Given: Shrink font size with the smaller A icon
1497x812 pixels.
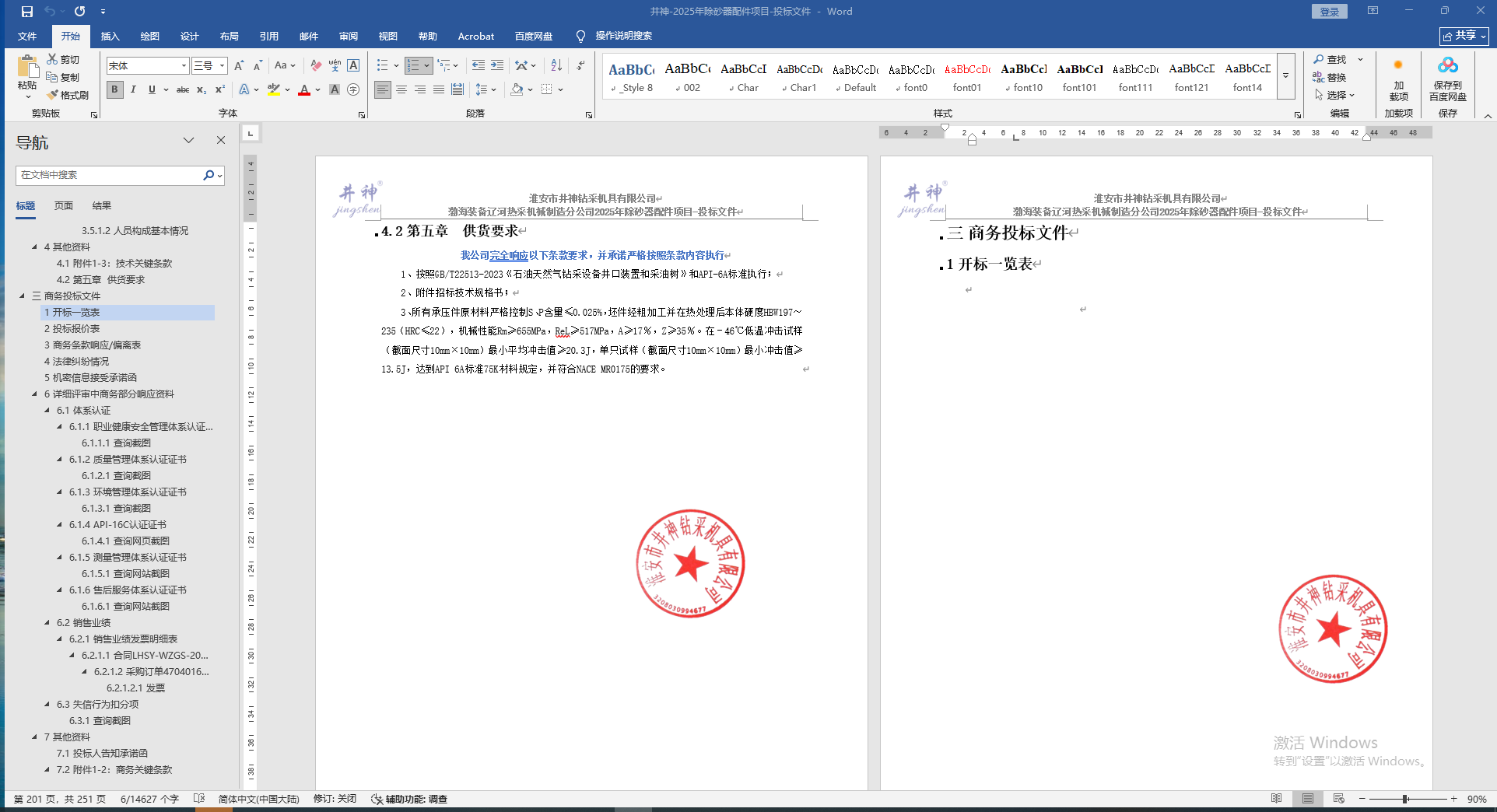Looking at the screenshot, I should point(258,65).
